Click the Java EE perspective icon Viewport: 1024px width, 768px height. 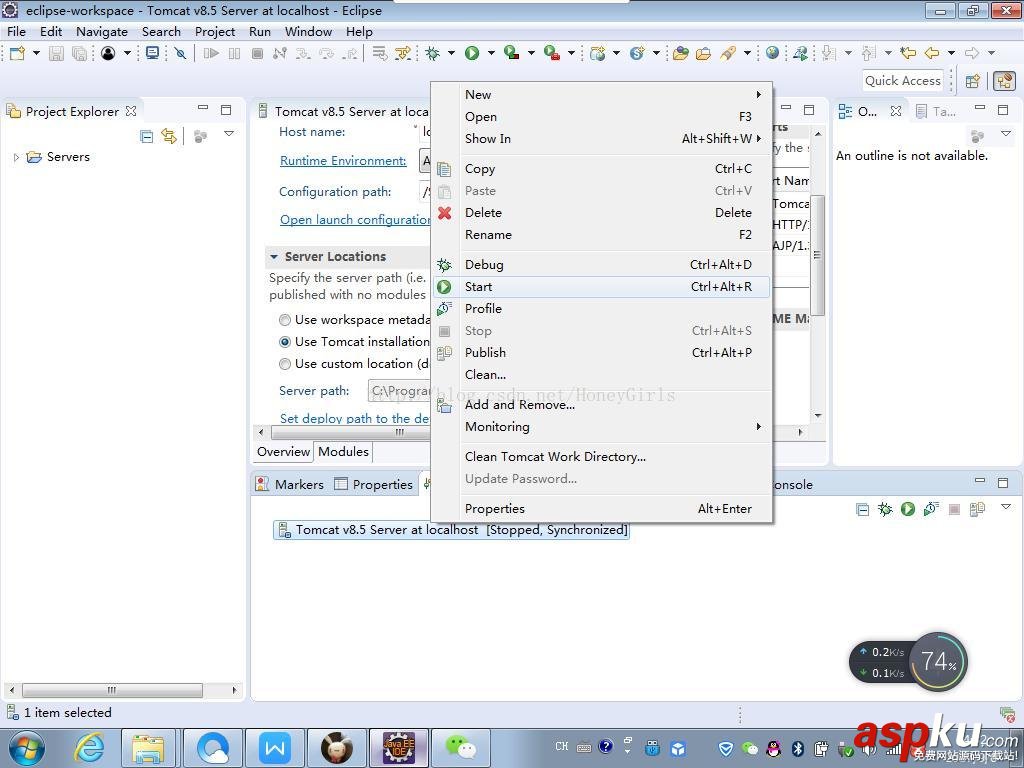tap(1004, 81)
